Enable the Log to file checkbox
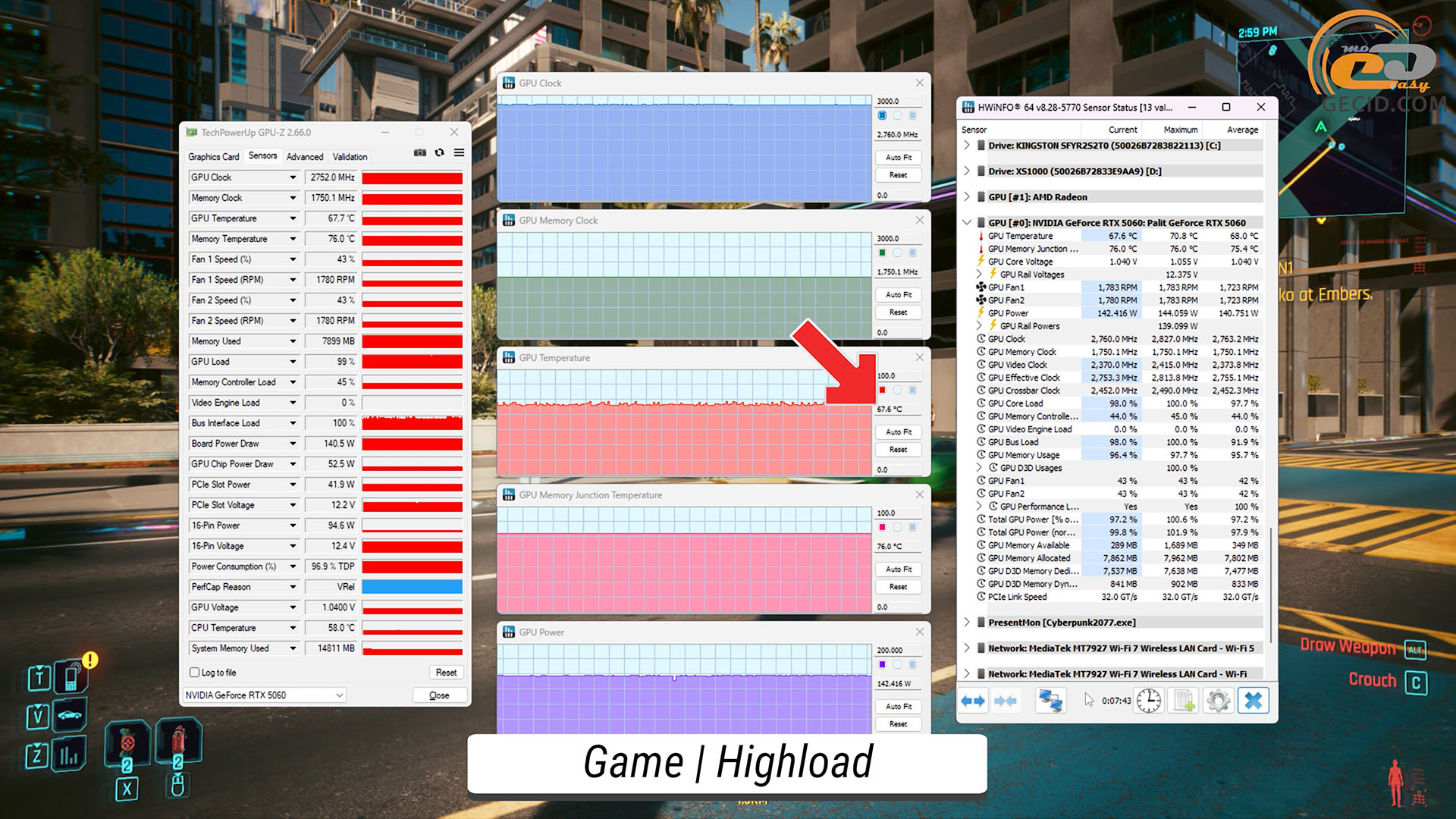The image size is (1456, 819). [194, 673]
